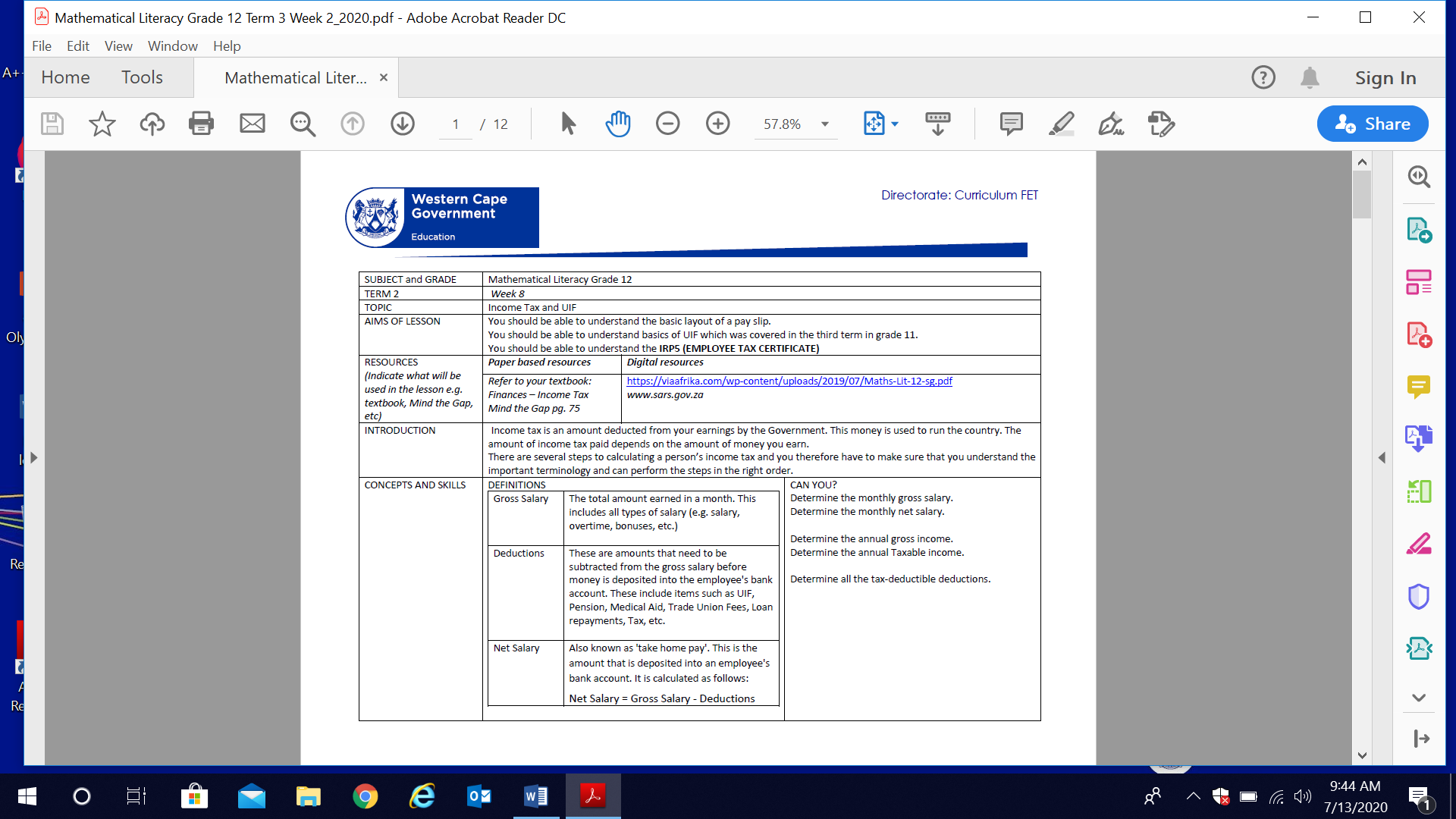Image resolution: width=1456 pixels, height=819 pixels.
Task: Open File Explorer from taskbar
Action: (309, 796)
